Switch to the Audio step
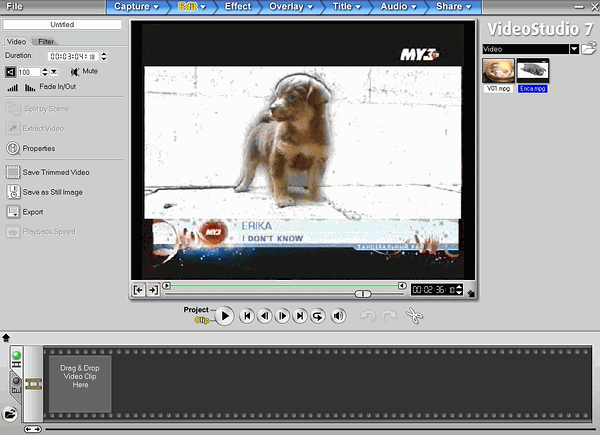 pyautogui.click(x=398, y=7)
